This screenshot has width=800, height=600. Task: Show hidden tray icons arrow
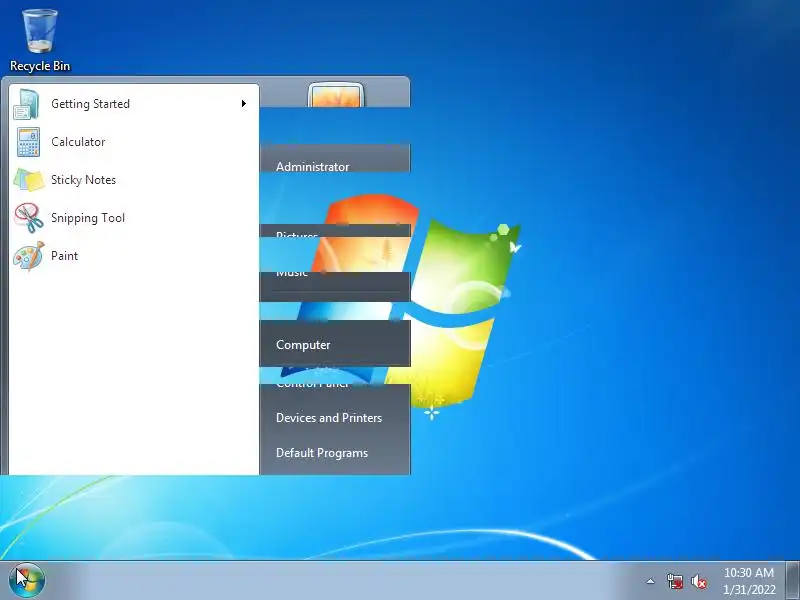[651, 581]
